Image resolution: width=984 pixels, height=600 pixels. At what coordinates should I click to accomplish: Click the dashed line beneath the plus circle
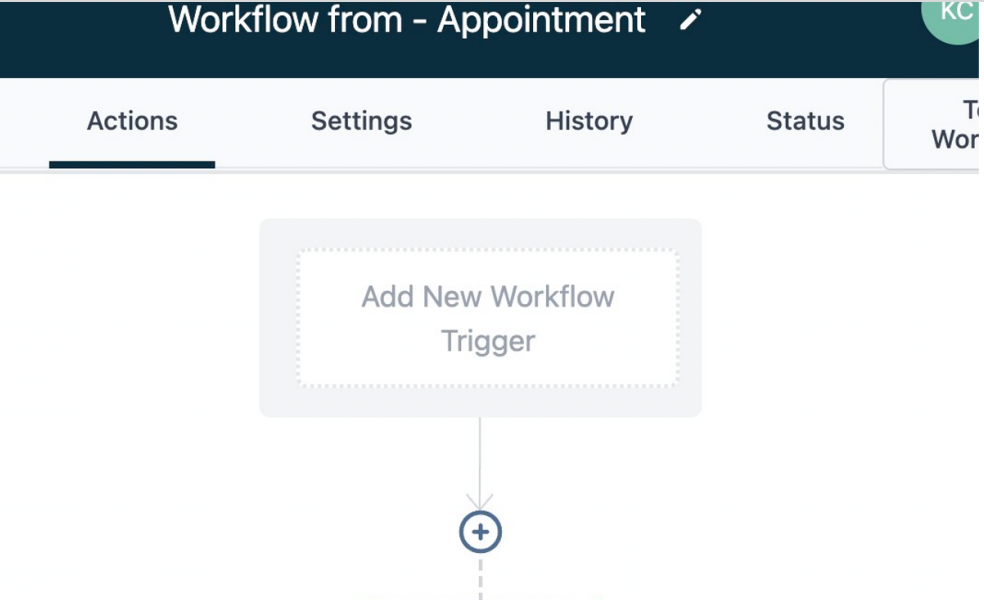480,578
